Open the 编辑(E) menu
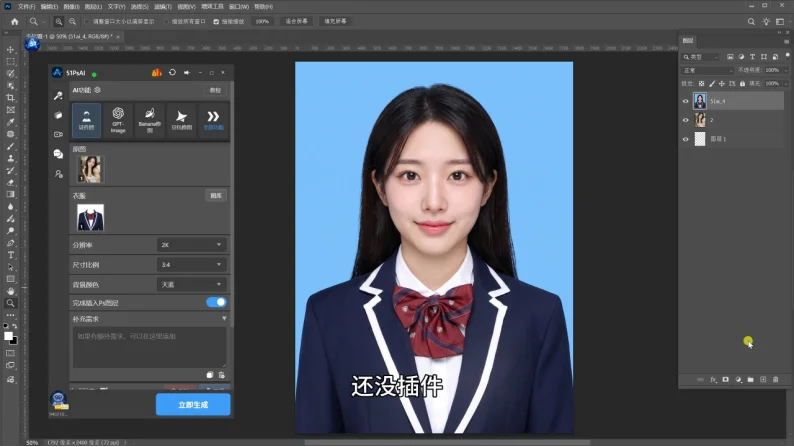The width and height of the screenshot is (794, 447). pos(49,7)
